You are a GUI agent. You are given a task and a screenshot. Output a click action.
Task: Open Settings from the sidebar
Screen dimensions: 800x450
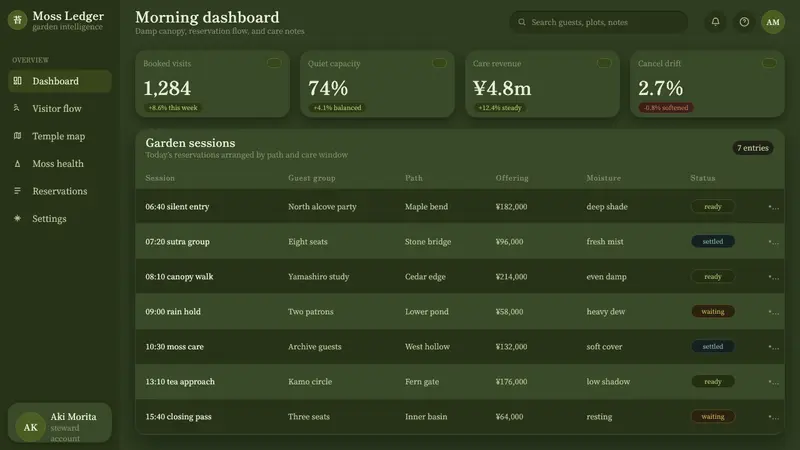tap(60, 218)
